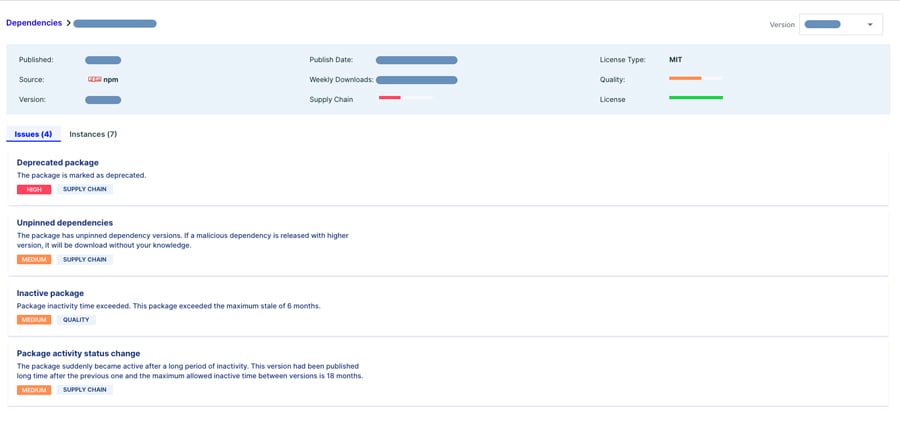Open the Instances (7) tab
Viewport: 900px width, 435px height.
coord(93,134)
